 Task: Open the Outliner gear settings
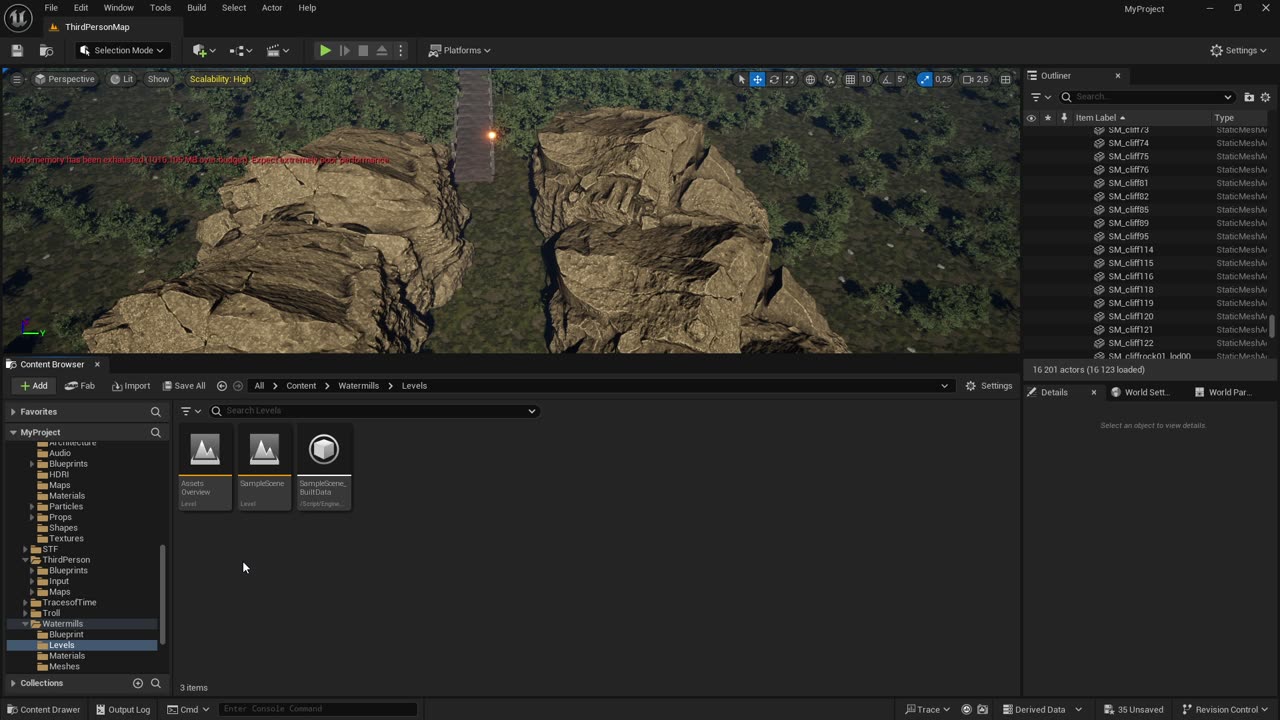1265,97
